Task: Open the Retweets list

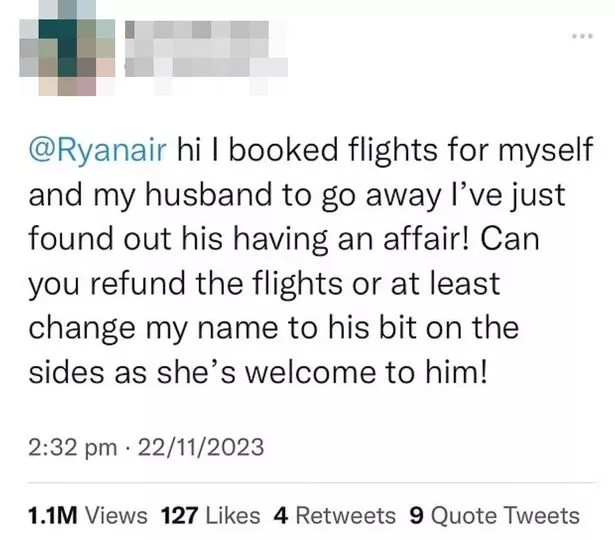Action: (x=345, y=515)
